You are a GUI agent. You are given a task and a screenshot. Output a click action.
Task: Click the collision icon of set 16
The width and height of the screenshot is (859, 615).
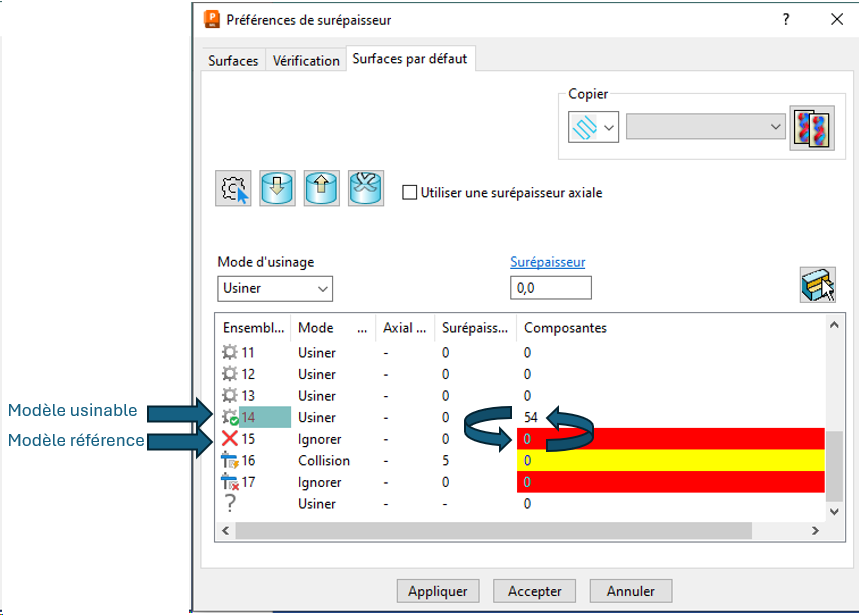[231, 461]
